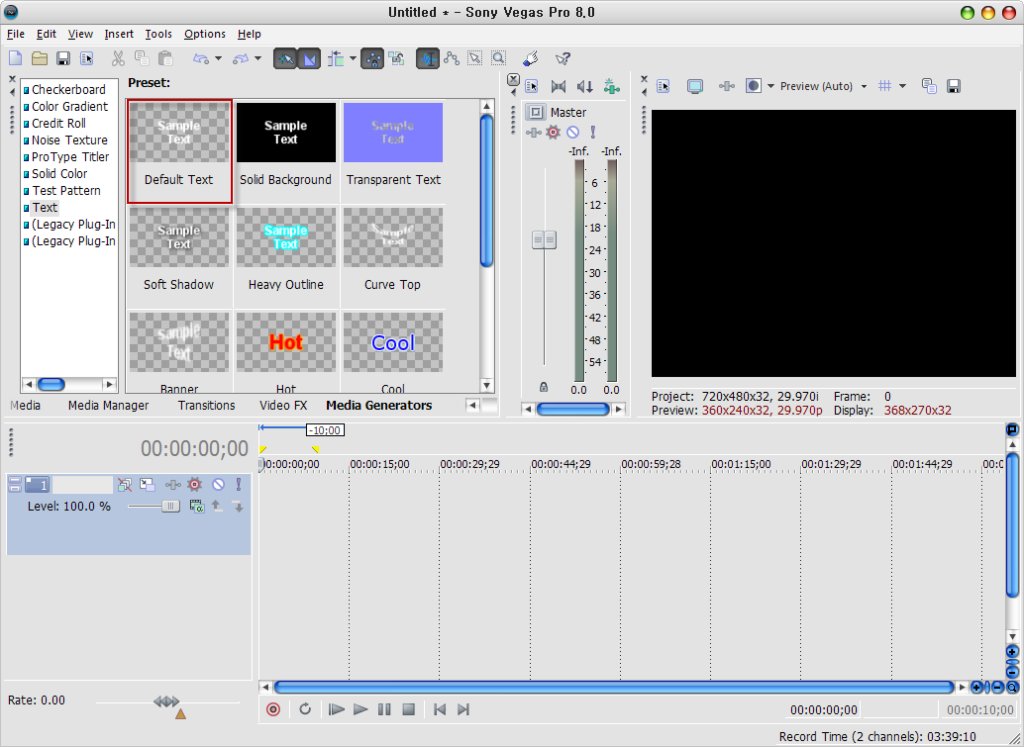Viewport: 1024px width, 747px height.
Task: Switch to Video FX tab
Action: click(283, 405)
